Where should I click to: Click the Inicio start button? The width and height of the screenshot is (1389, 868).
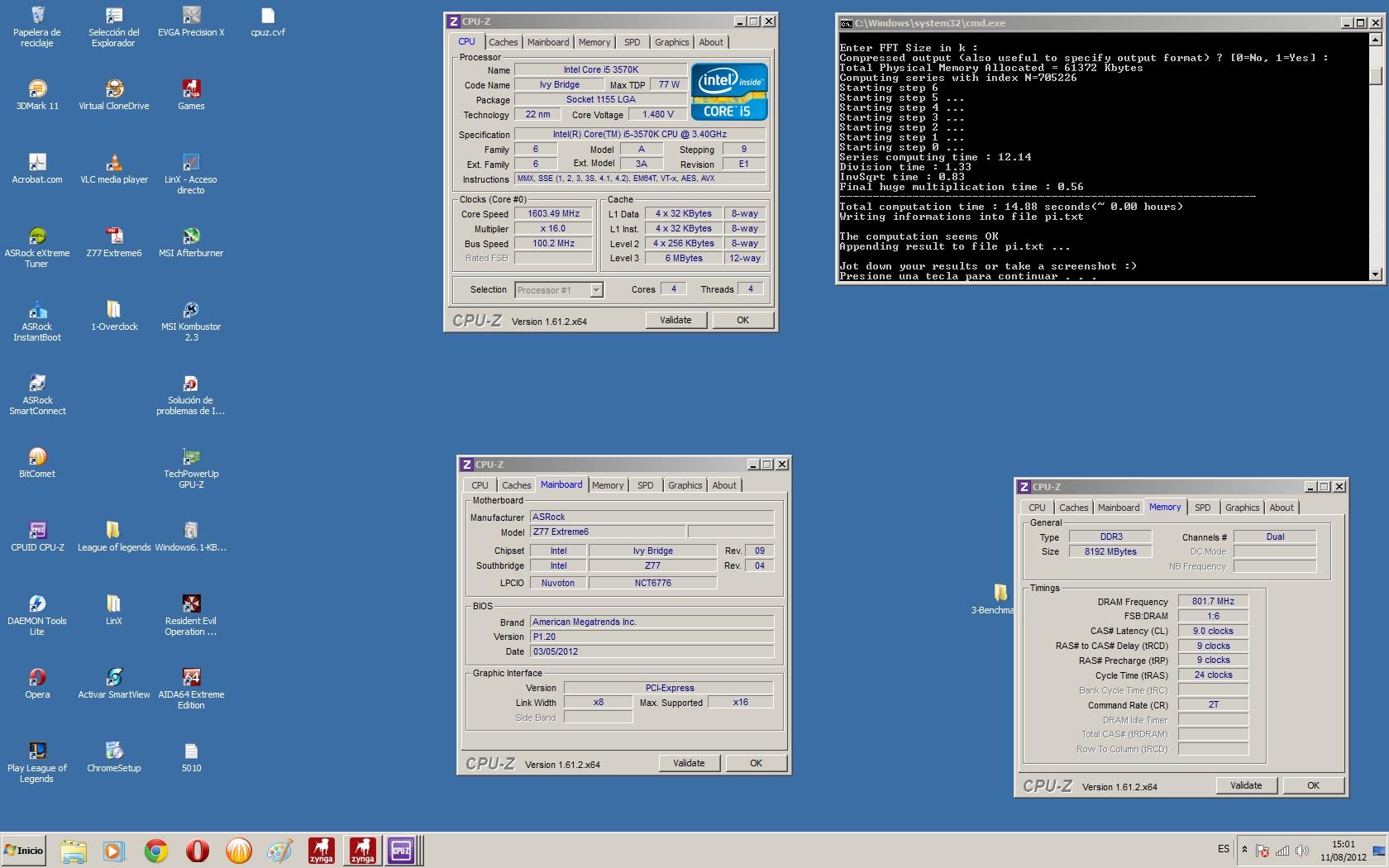tap(24, 851)
